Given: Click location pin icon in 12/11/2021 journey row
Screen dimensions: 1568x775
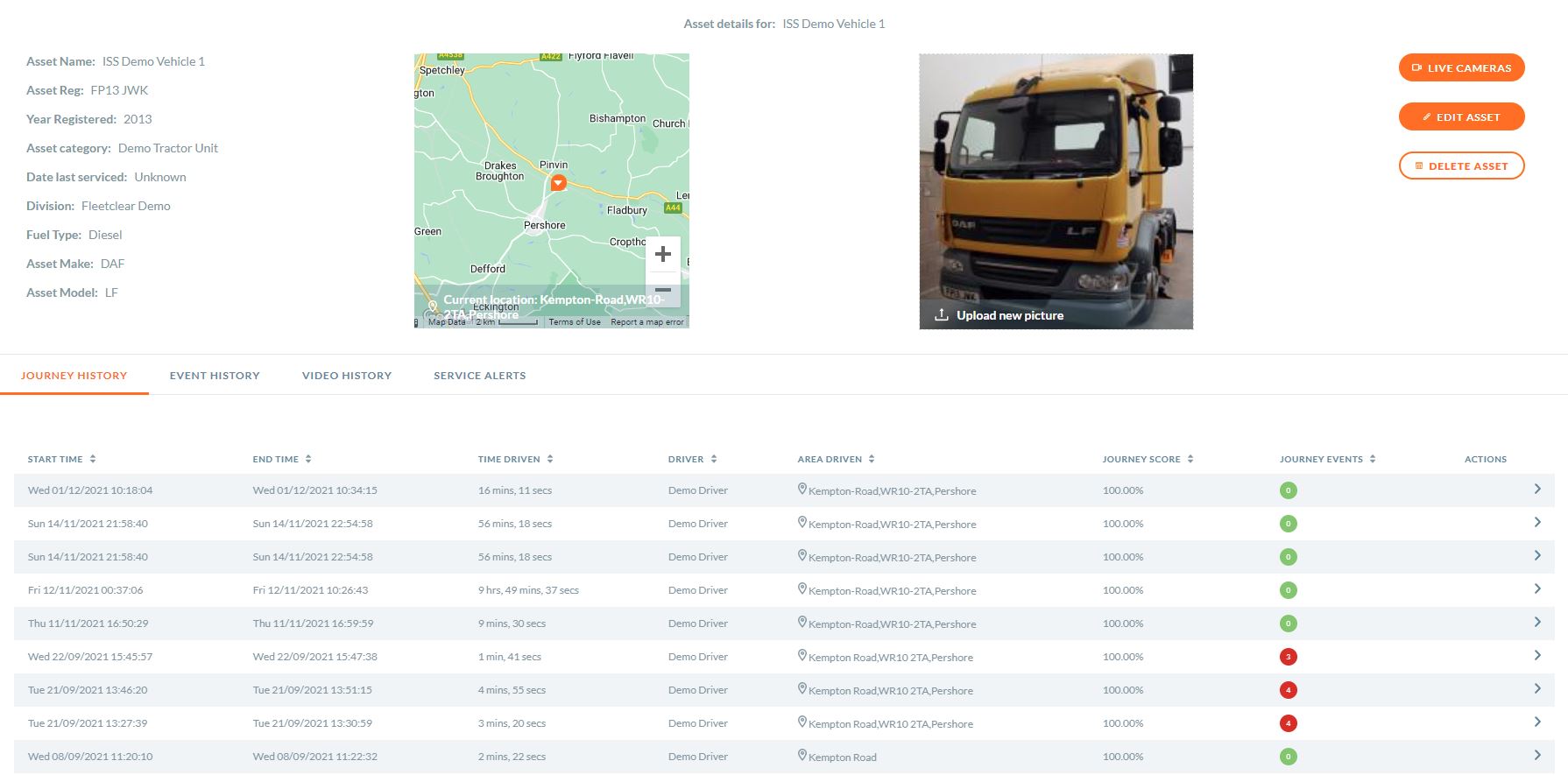Looking at the screenshot, I should click(x=802, y=588).
